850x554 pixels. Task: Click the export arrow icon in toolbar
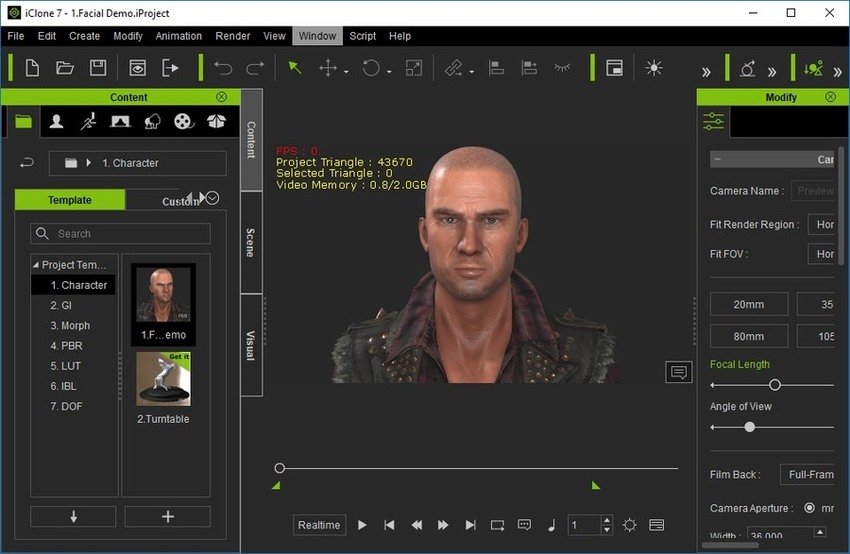point(170,68)
